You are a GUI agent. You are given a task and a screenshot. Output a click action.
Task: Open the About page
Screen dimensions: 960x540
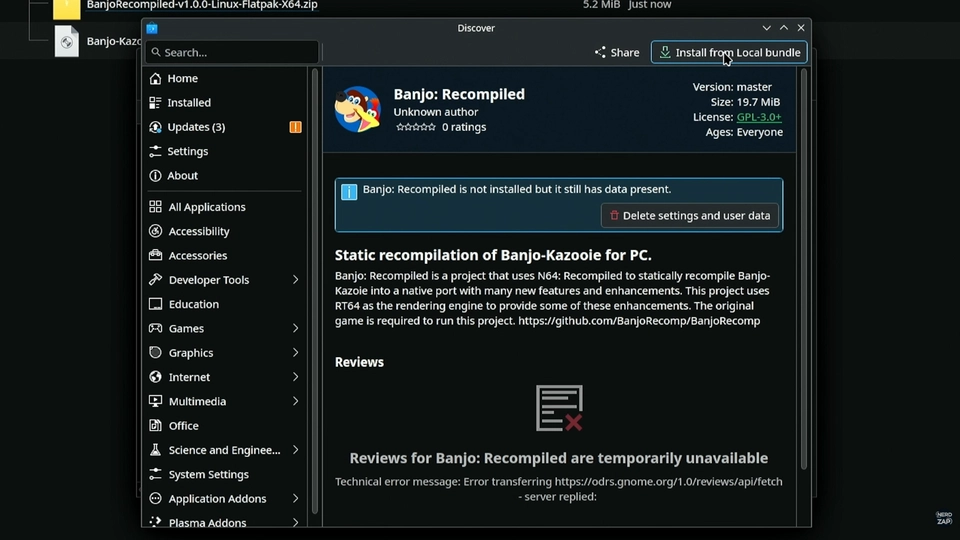tap(182, 176)
